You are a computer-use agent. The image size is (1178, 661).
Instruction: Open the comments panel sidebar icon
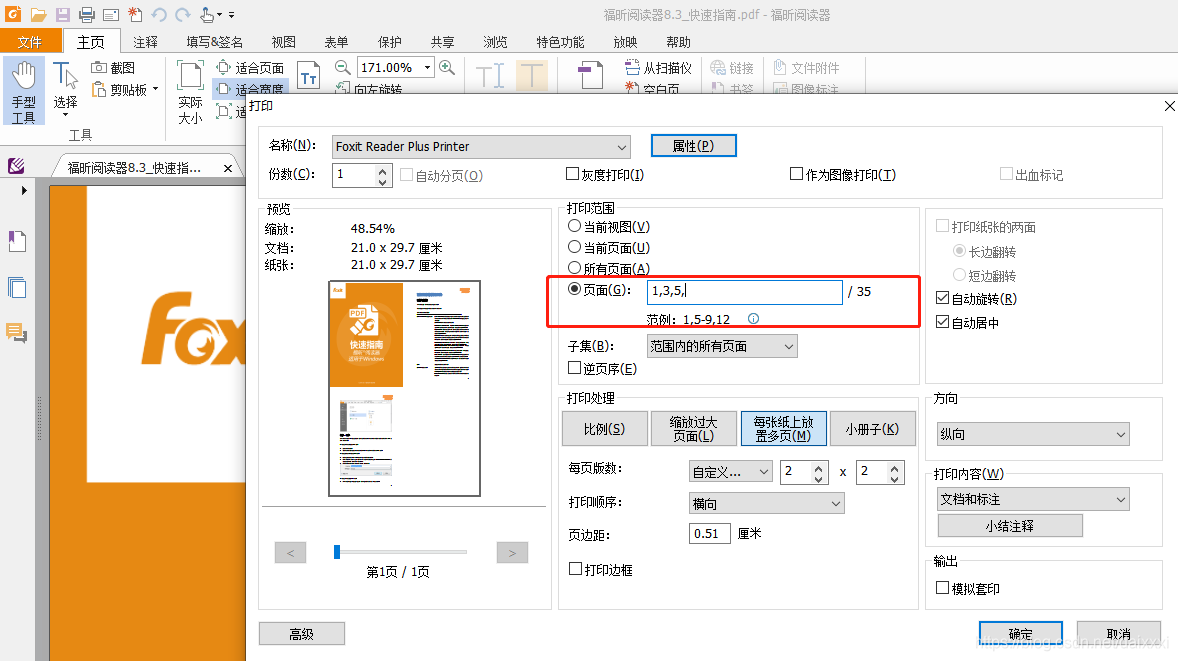click(17, 332)
